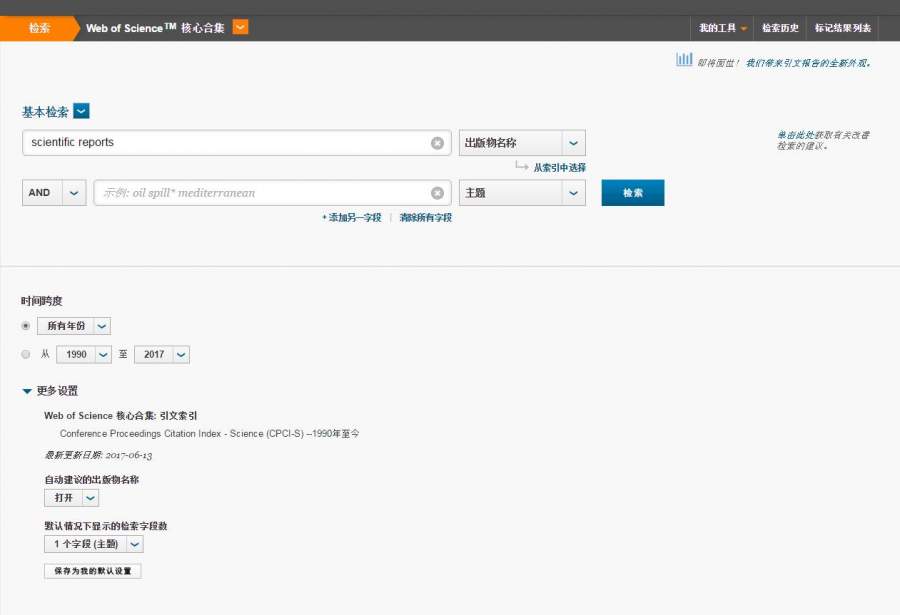Click the Web of Science 核心合集: 引文索引 heading

[x=121, y=416]
